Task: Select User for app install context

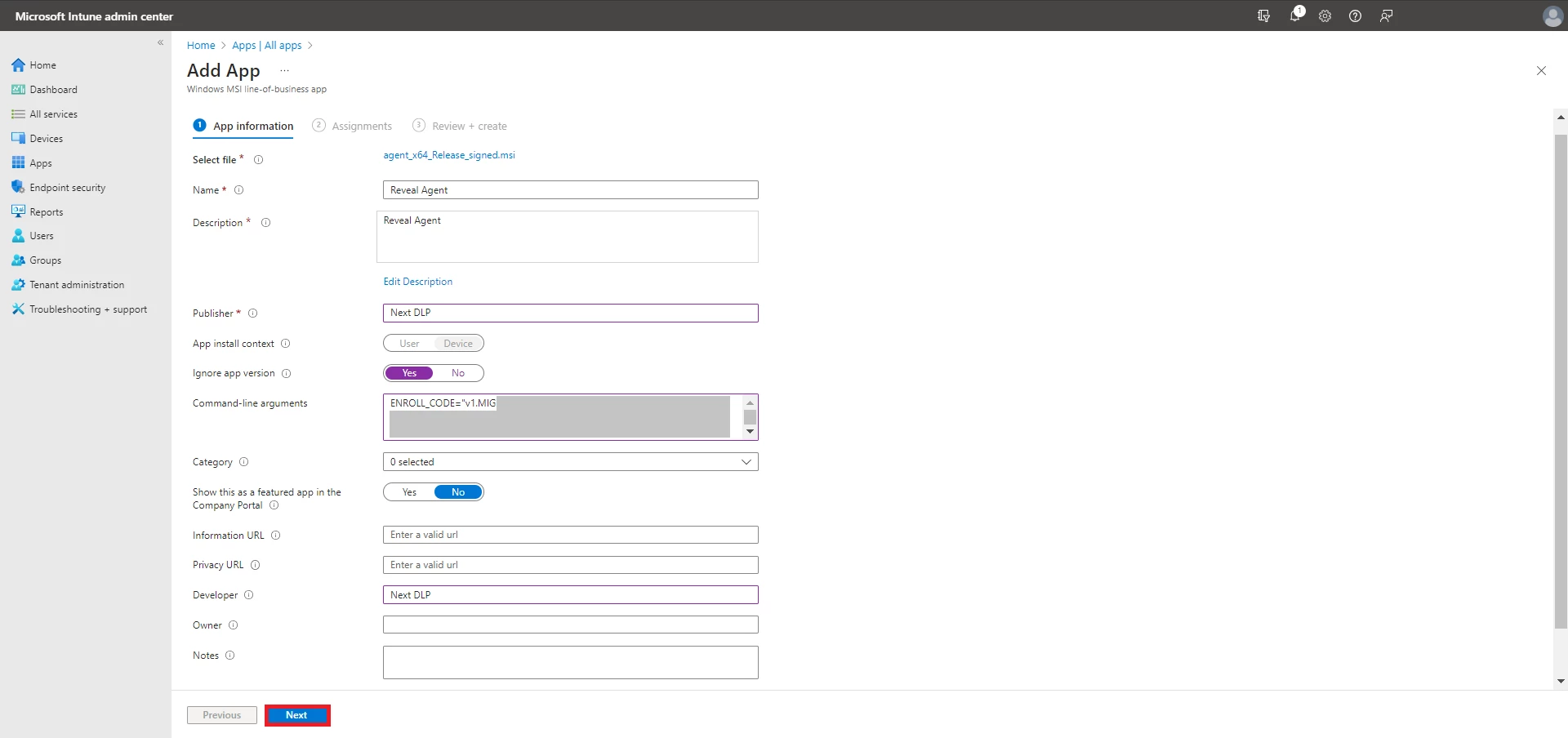Action: [409, 344]
